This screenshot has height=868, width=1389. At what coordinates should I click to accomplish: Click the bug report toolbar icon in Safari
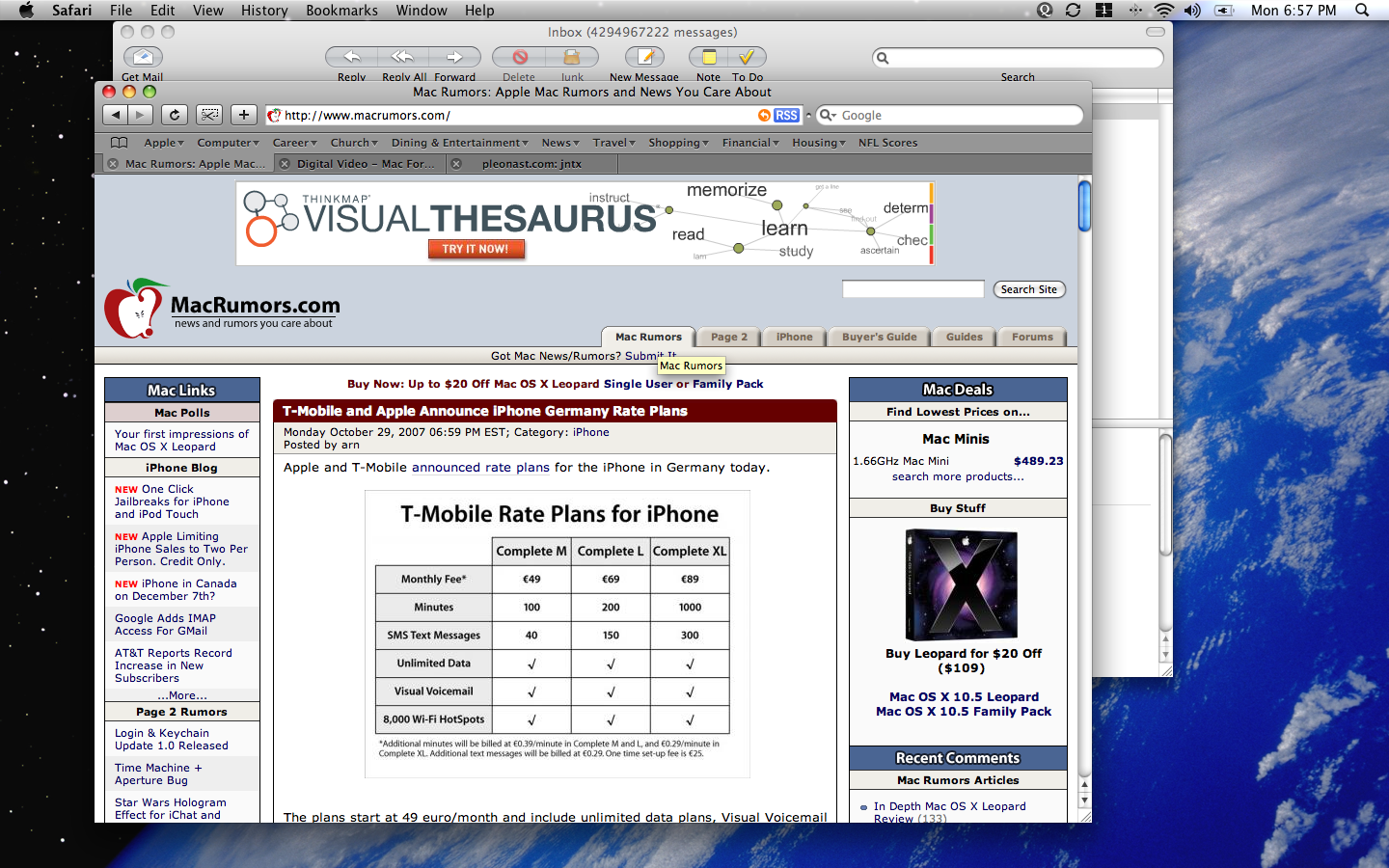(209, 115)
